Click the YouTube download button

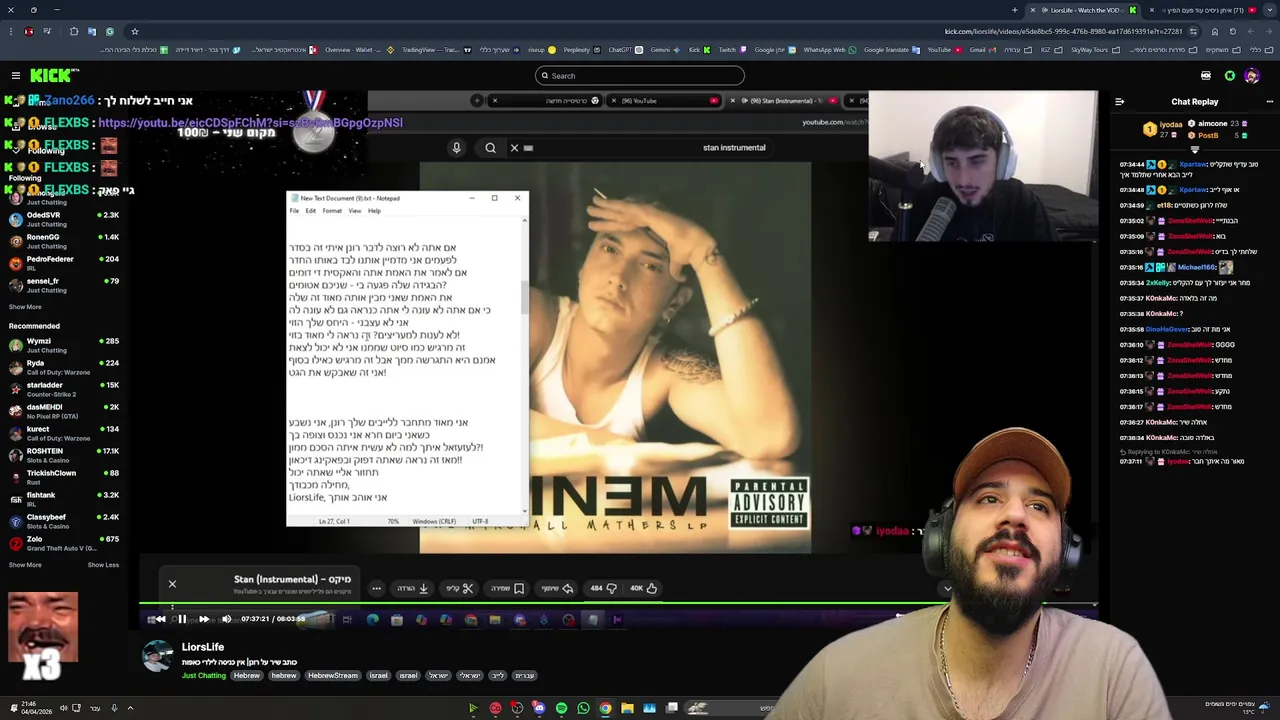[413, 588]
